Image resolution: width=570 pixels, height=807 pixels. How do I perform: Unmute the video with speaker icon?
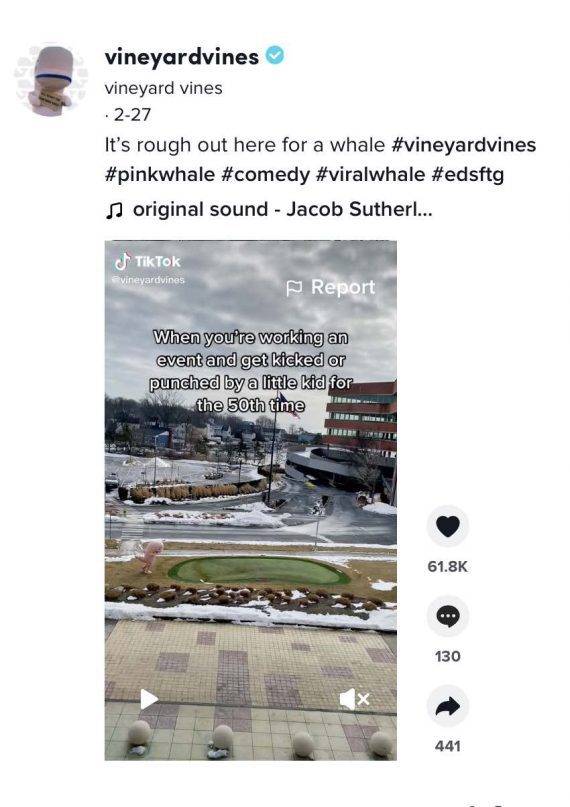[354, 699]
